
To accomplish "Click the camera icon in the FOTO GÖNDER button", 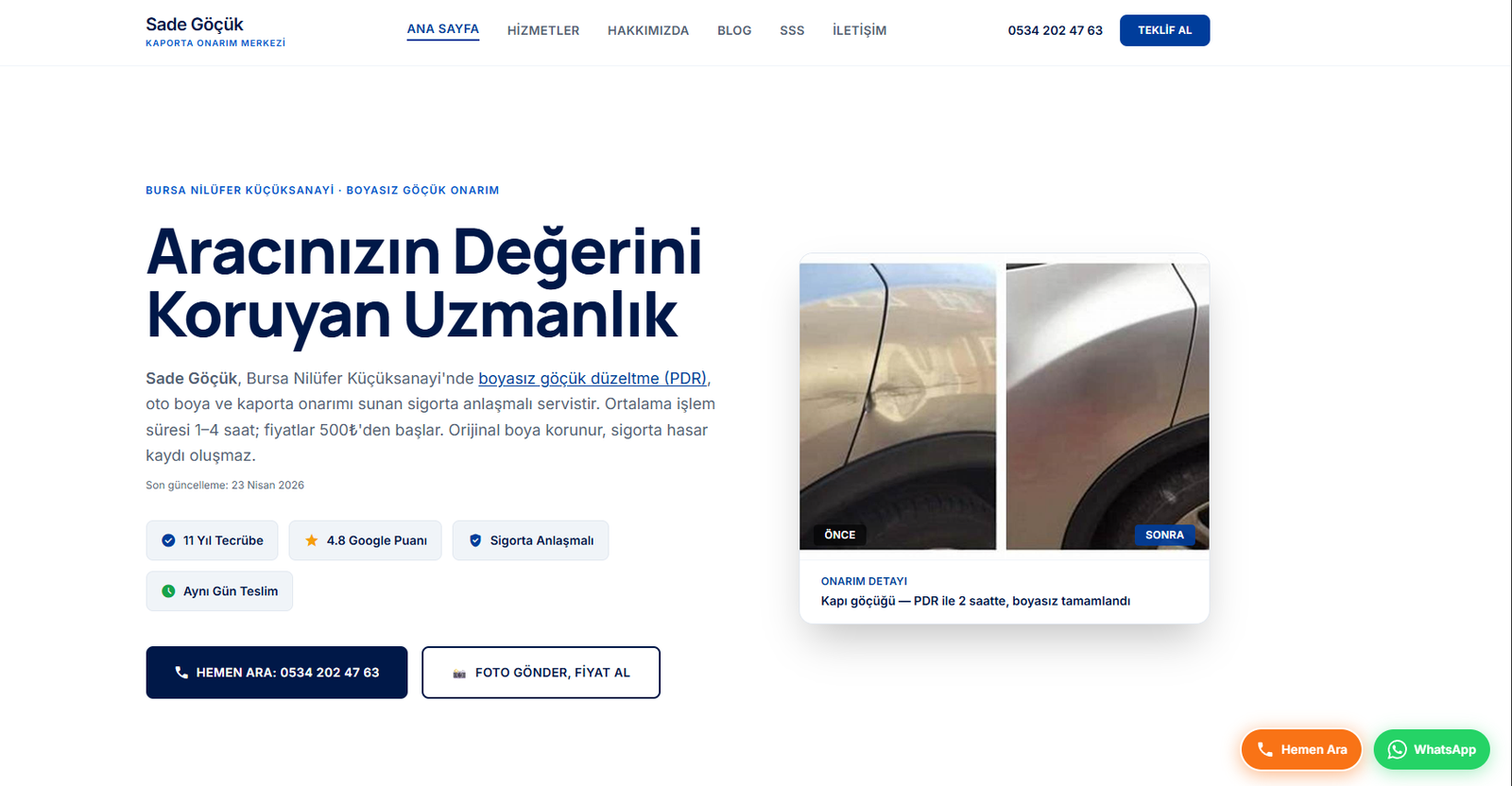I will click(459, 674).
